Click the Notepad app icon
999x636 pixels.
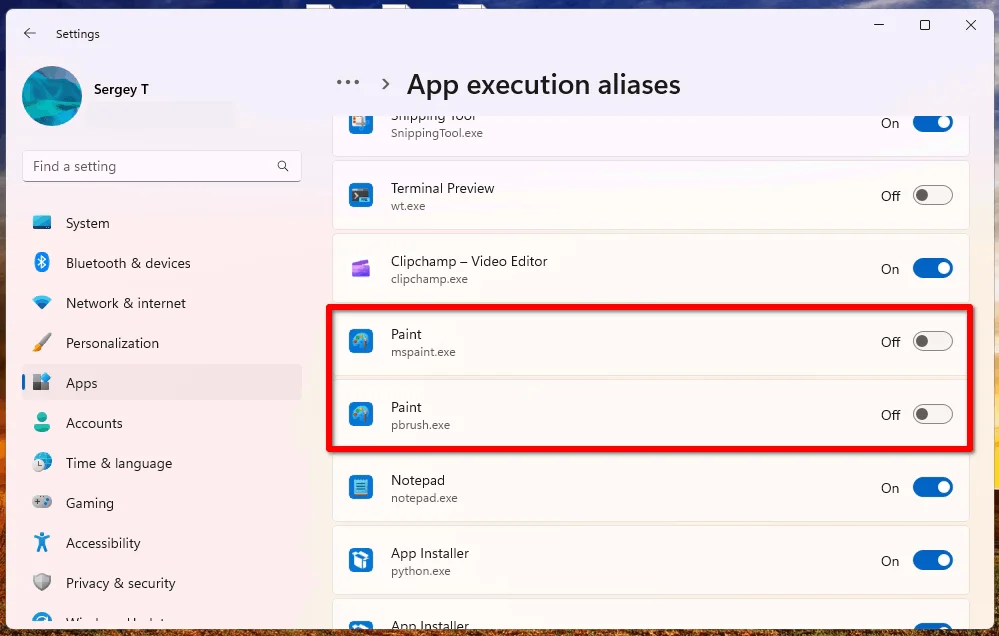(361, 488)
